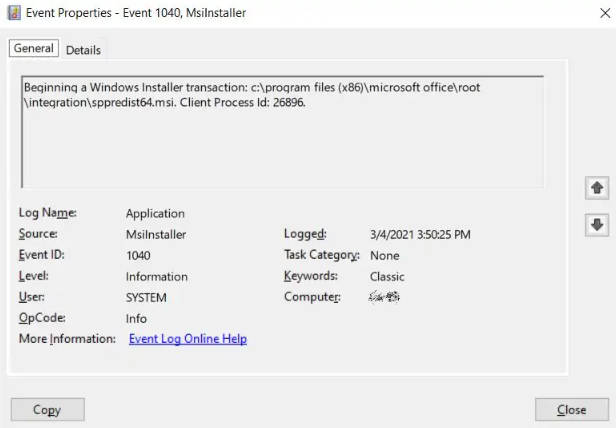616x428 pixels.
Task: Select the Source value MsiInstaller
Action: (x=156, y=235)
